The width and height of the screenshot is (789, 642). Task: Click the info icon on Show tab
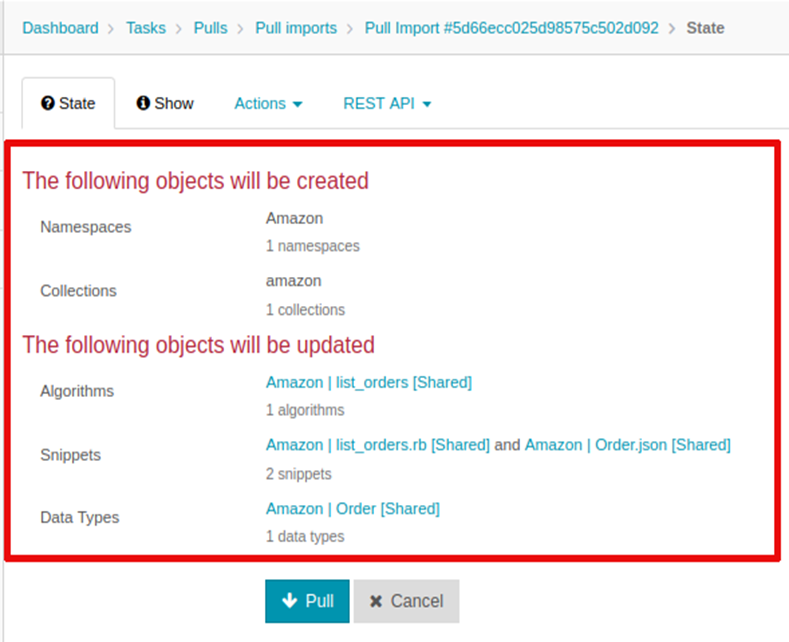(143, 103)
